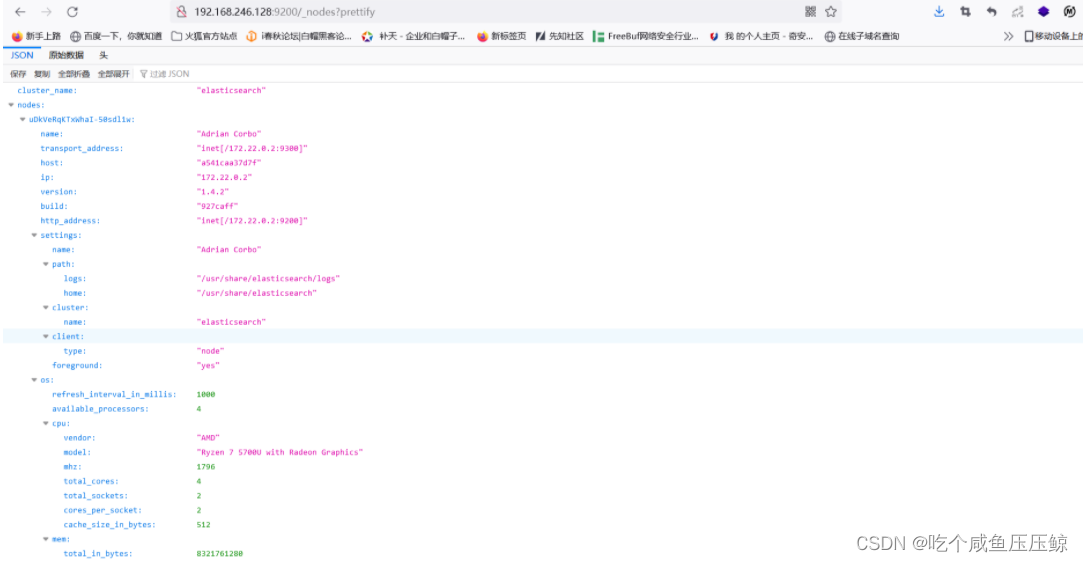The image size is (1083, 562).
Task: Select the foreground value "yes"
Action: [208, 366]
